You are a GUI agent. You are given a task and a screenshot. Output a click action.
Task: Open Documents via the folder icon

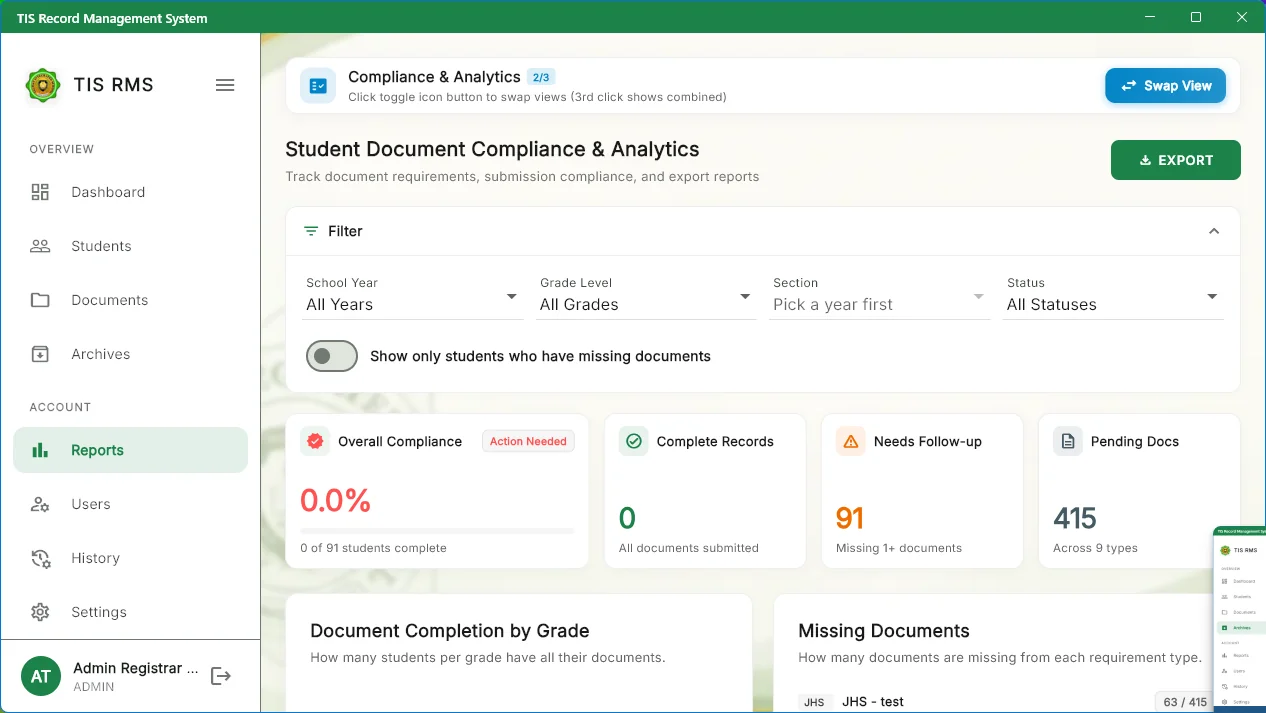tap(40, 300)
